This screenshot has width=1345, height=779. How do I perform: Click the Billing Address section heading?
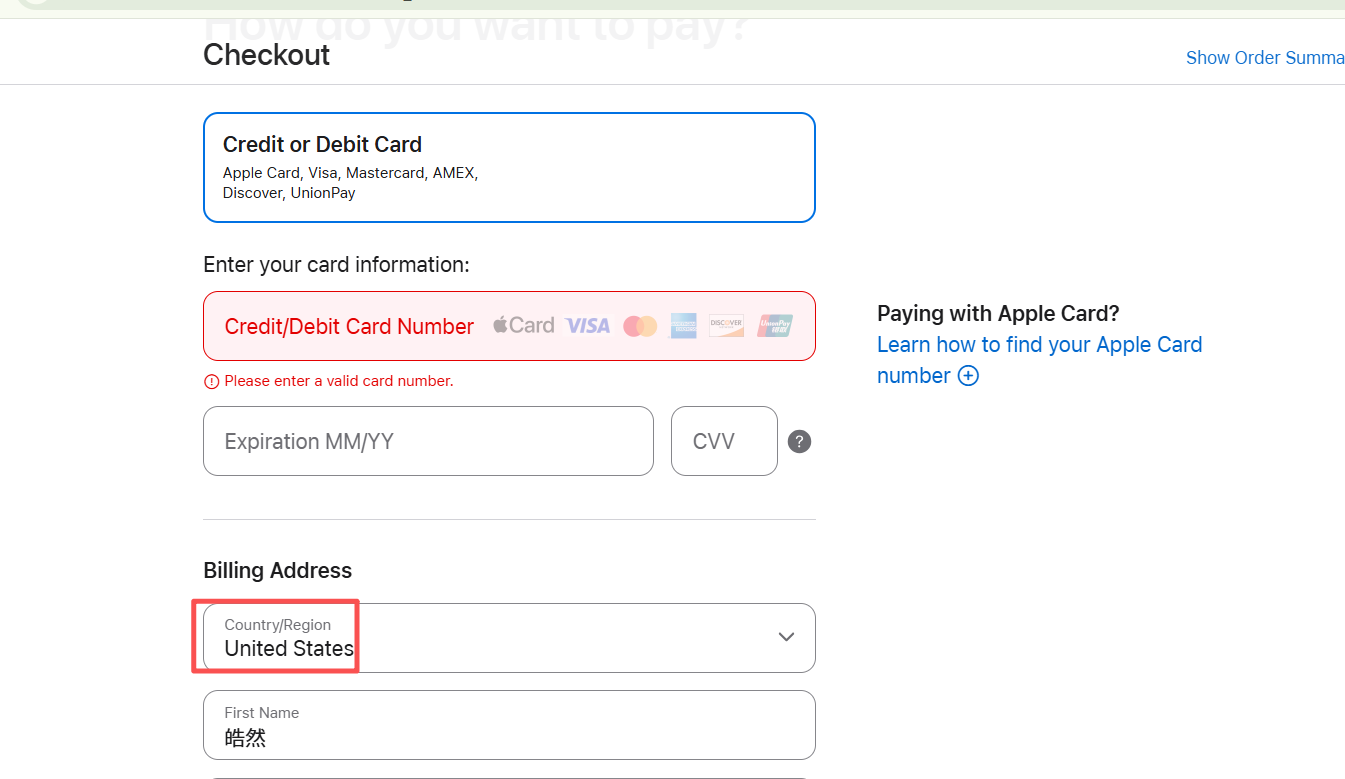click(278, 570)
